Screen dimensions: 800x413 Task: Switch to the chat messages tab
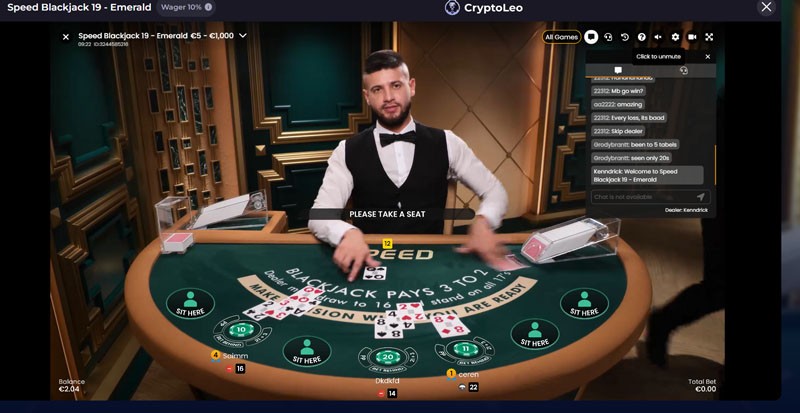tap(618, 70)
